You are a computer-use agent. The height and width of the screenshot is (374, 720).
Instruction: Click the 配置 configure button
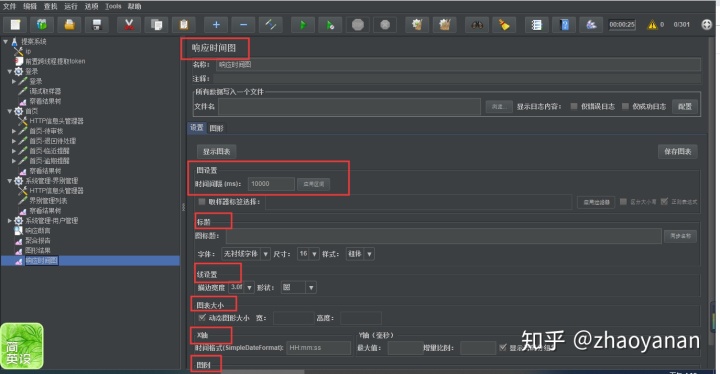click(x=685, y=107)
